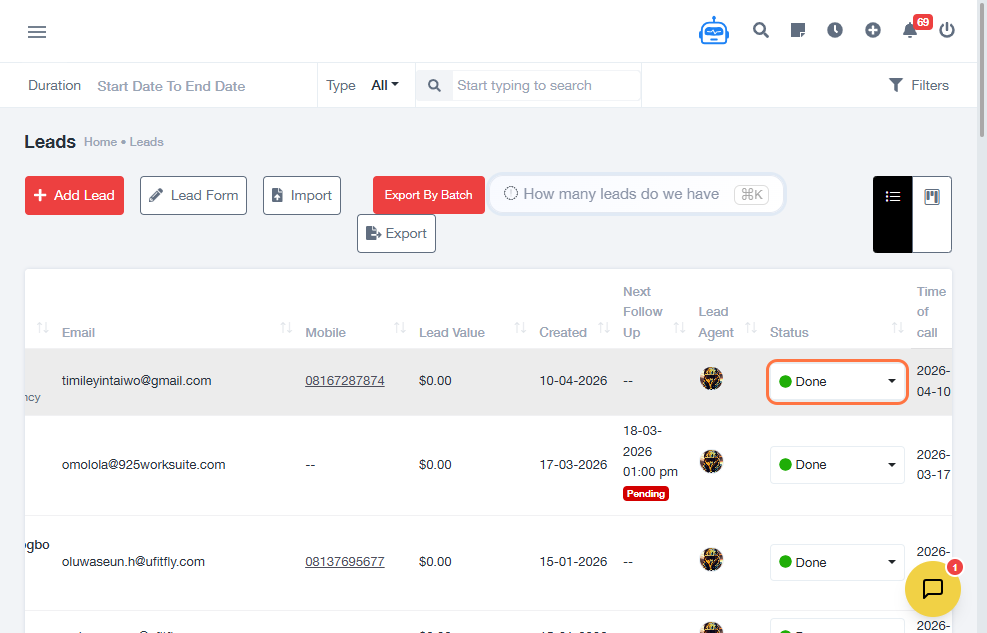The width and height of the screenshot is (987, 633).
Task: Open the Filters panel
Action: pyautogui.click(x=919, y=85)
